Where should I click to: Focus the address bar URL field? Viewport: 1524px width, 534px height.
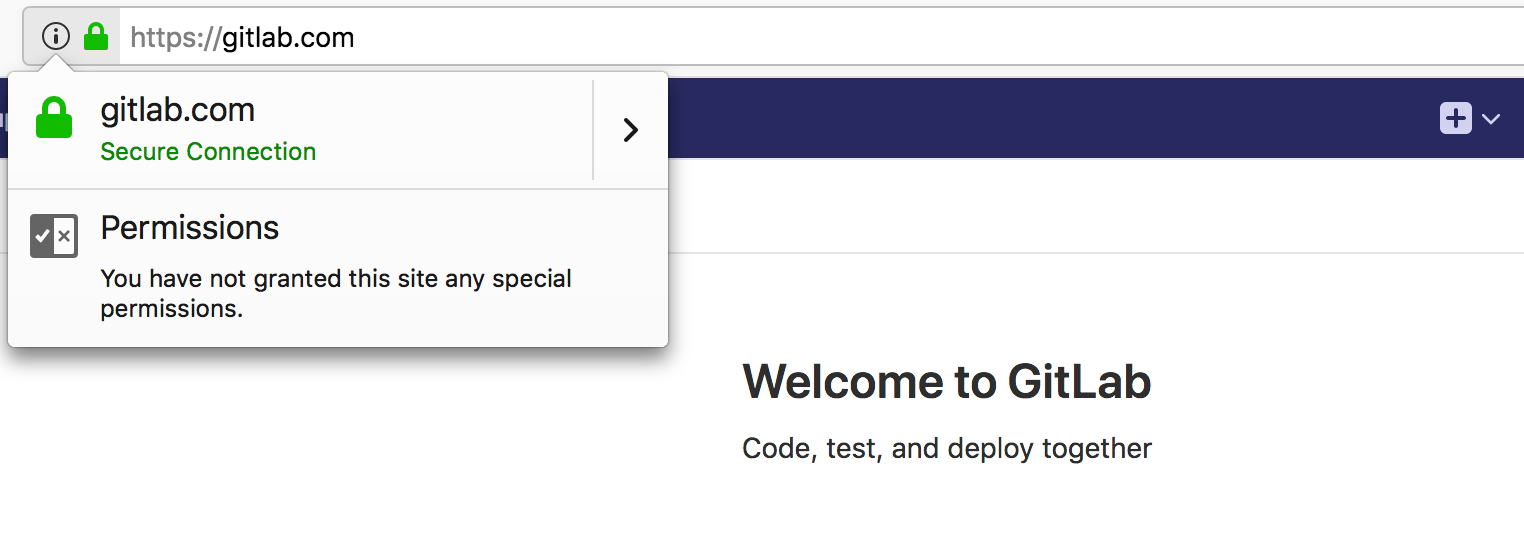pyautogui.click(x=820, y=37)
